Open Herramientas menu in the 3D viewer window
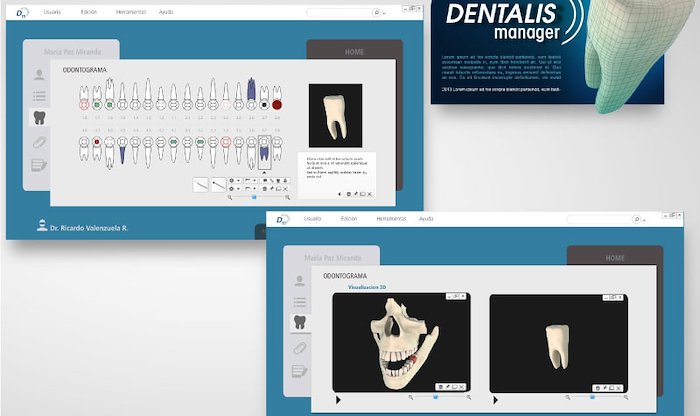700x416 pixels. click(391, 219)
